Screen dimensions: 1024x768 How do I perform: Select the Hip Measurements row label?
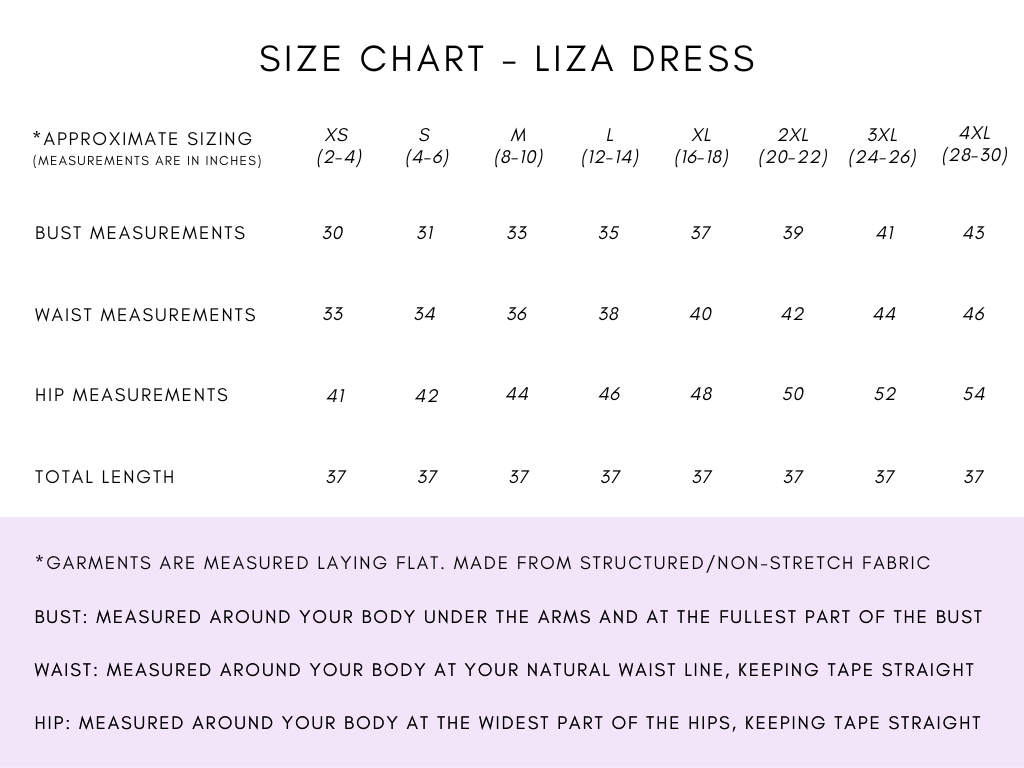pos(131,395)
